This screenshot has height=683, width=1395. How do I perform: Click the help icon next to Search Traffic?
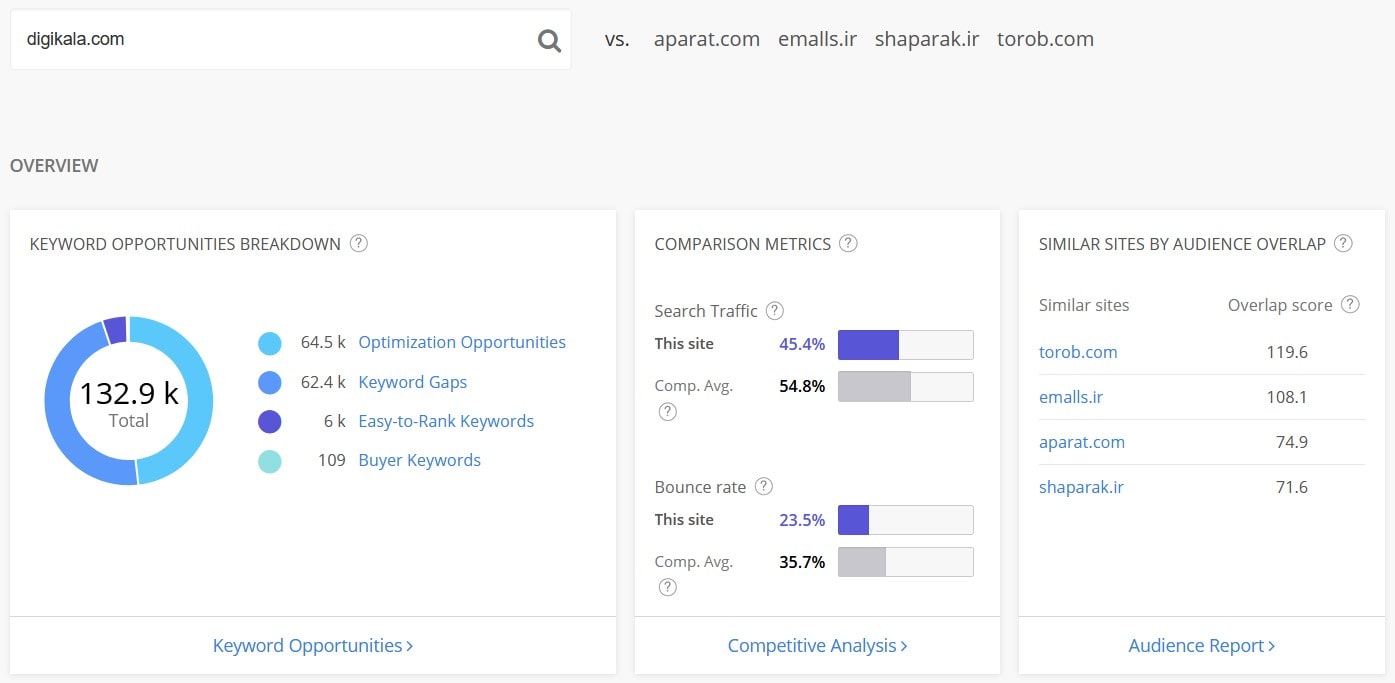point(774,310)
